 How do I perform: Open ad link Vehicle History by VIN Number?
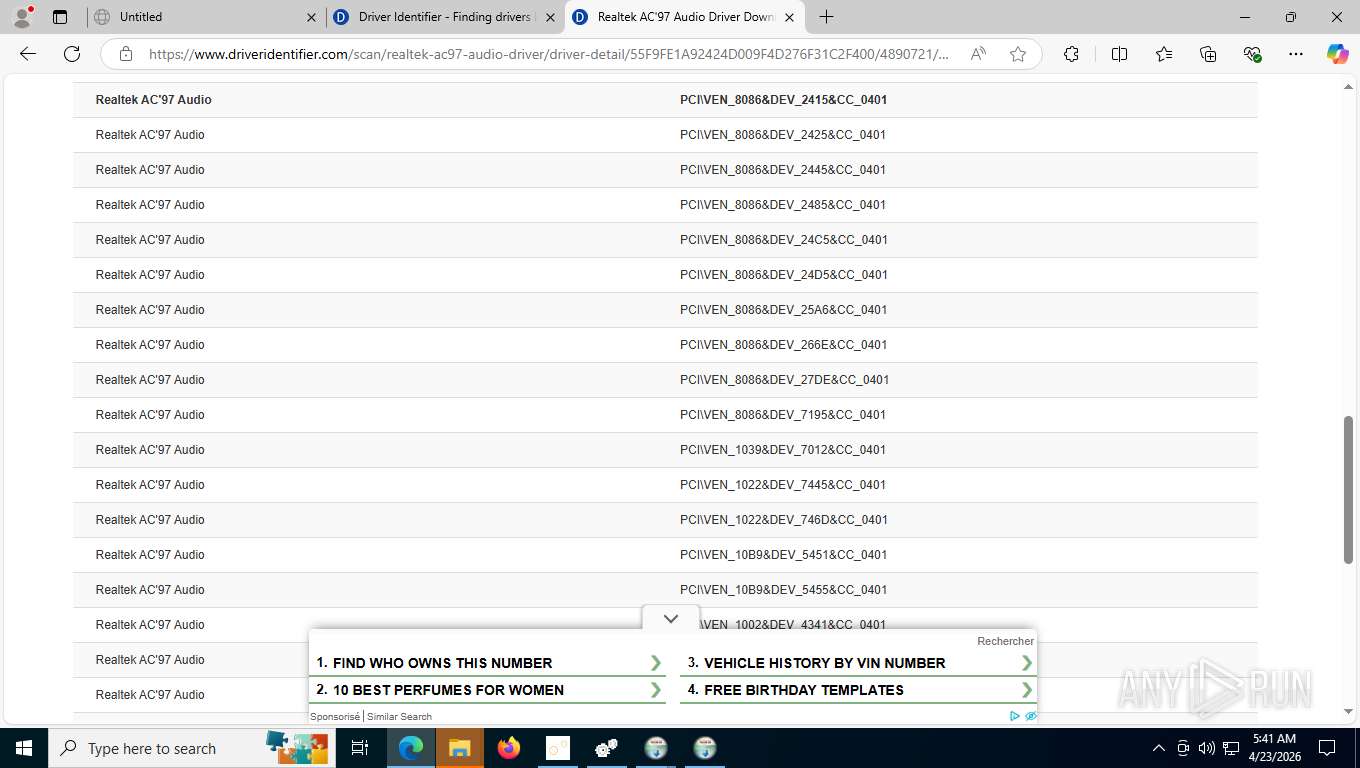click(859, 663)
